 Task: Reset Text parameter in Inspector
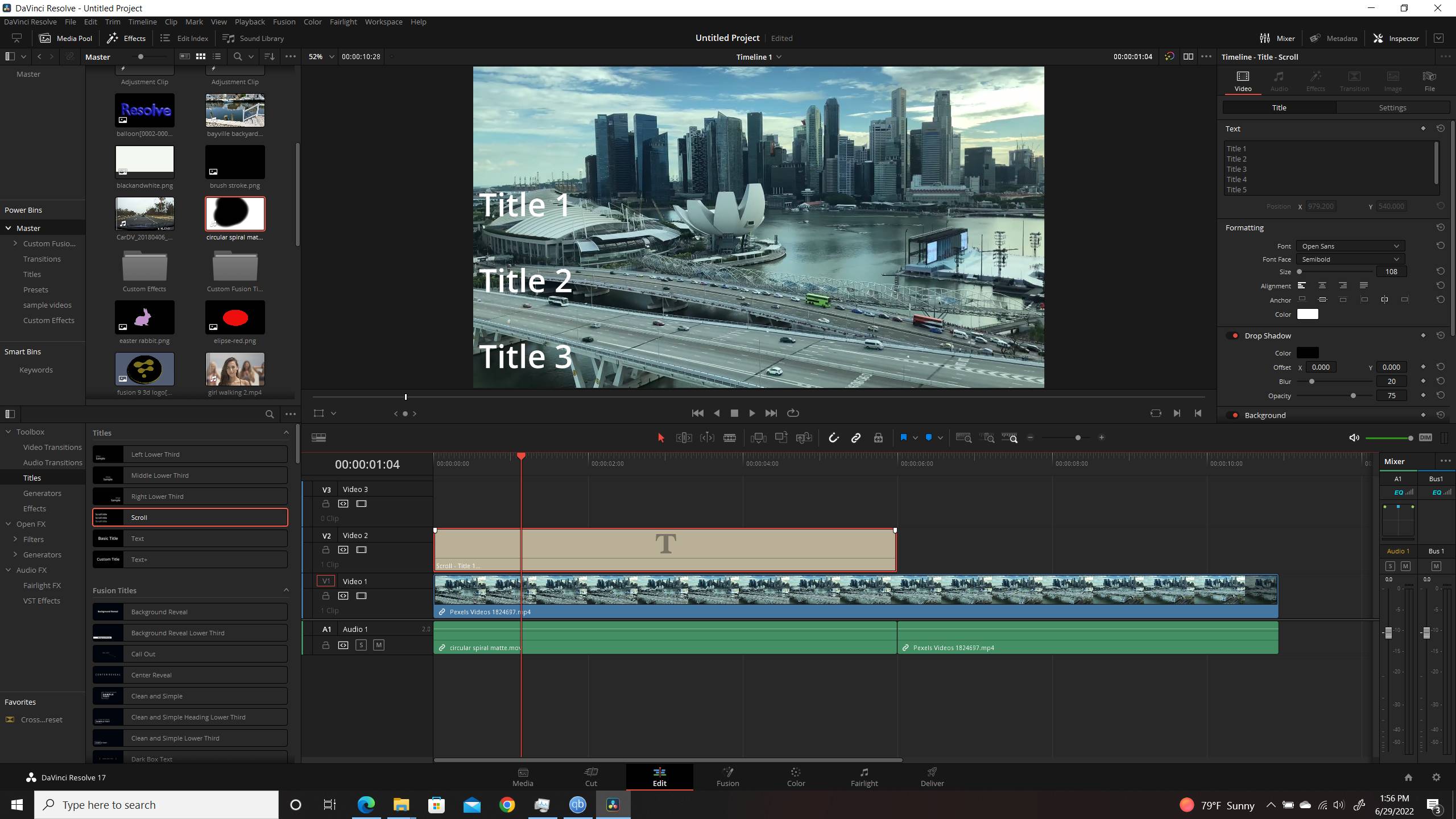(1440, 129)
